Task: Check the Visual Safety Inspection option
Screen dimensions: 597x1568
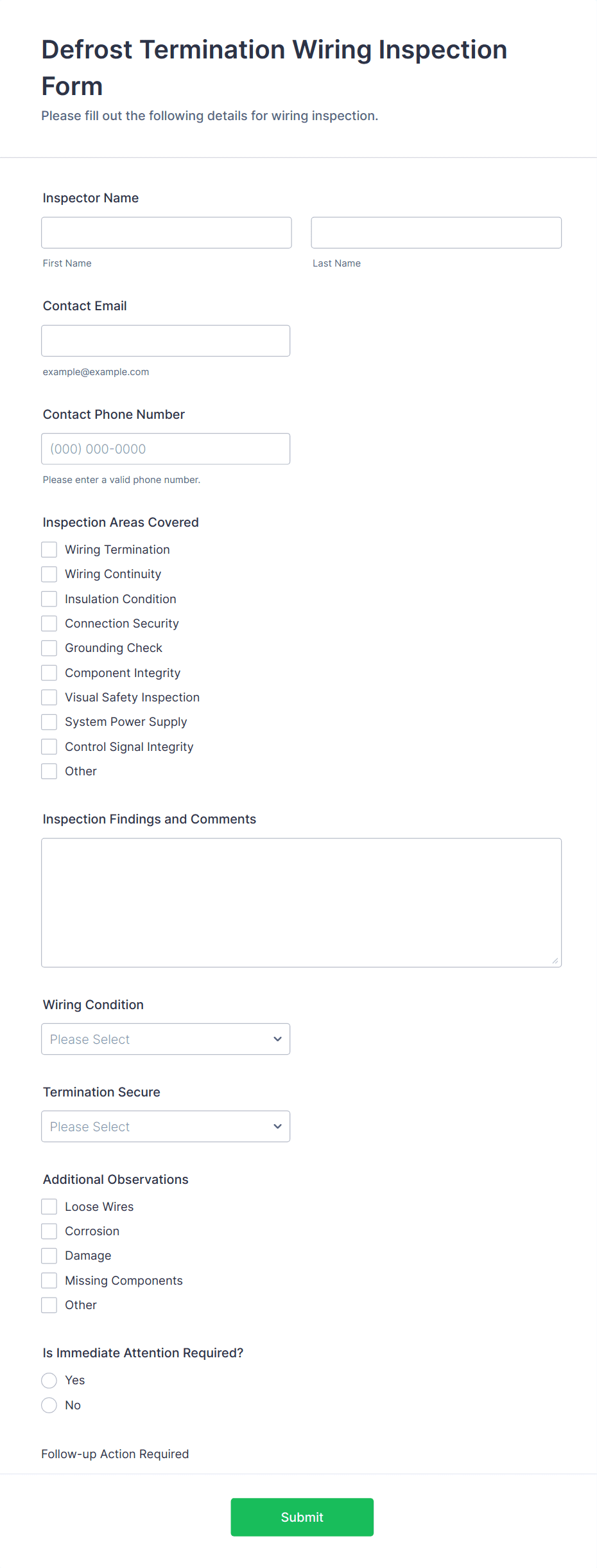Action: (x=49, y=698)
